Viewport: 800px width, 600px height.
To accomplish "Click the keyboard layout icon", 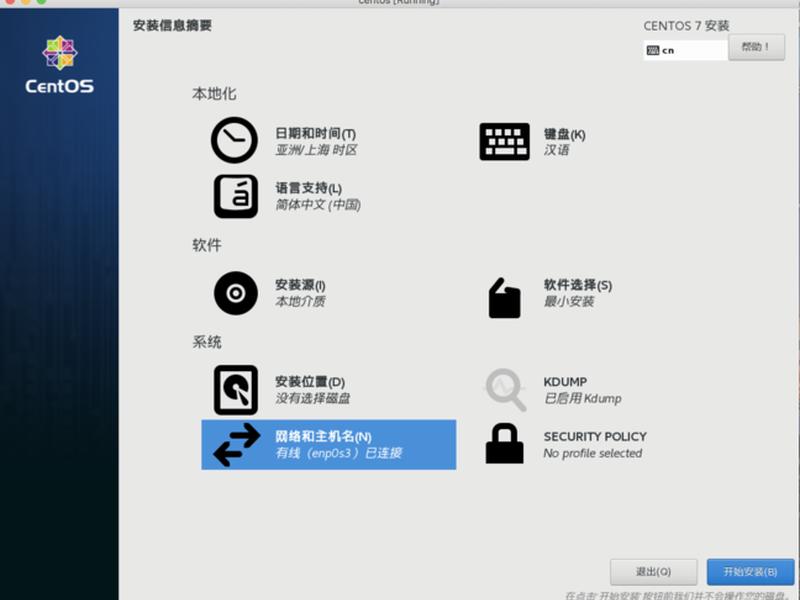I will tap(504, 141).
